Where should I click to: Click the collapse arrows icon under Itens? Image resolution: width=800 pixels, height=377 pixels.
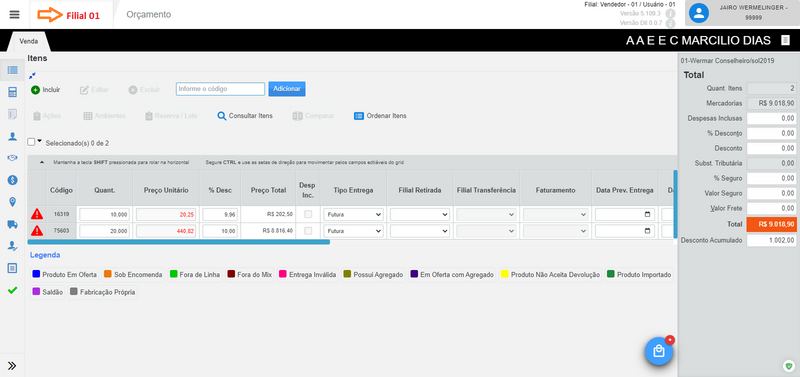pos(32,76)
